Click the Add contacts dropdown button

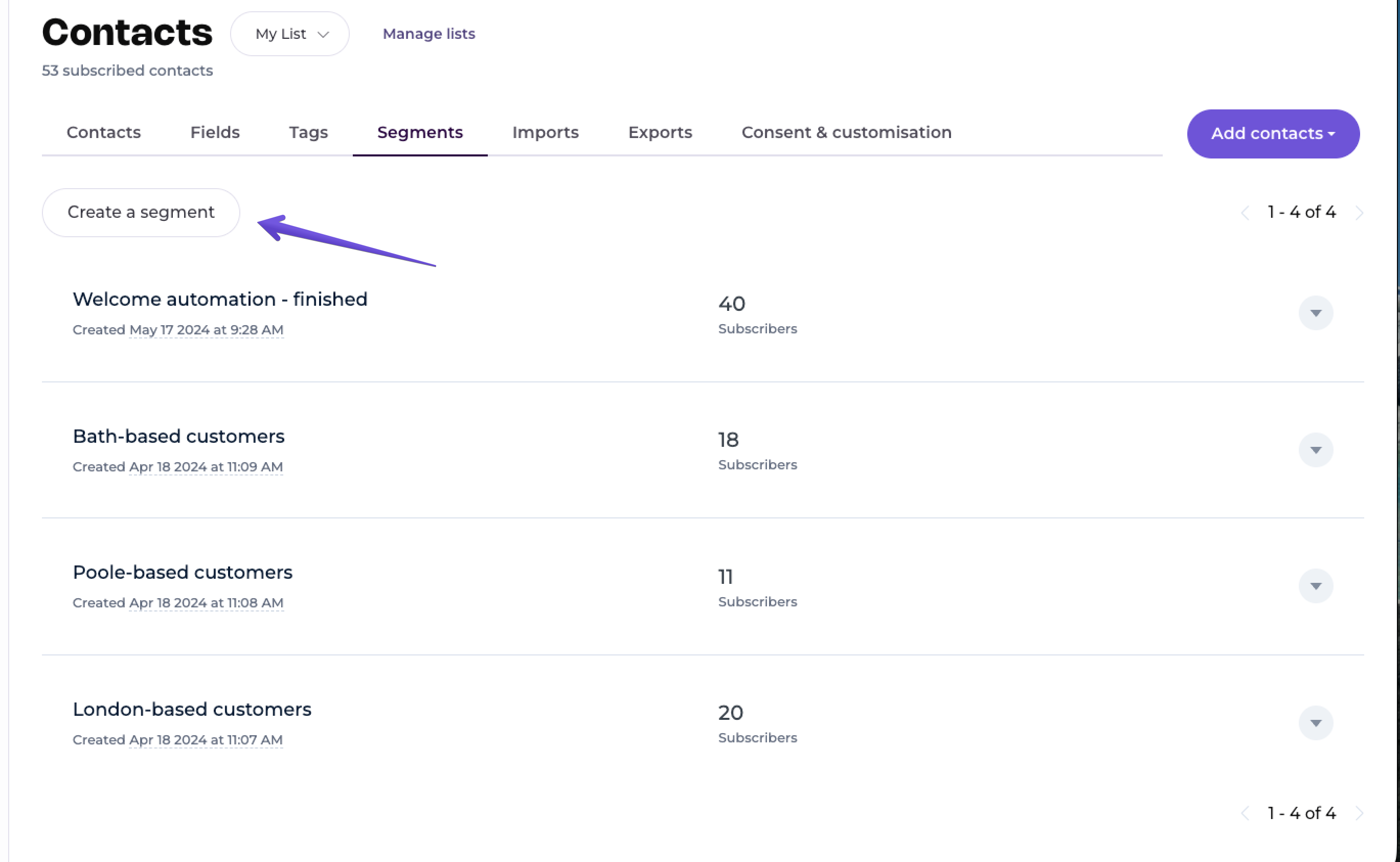tap(1272, 134)
